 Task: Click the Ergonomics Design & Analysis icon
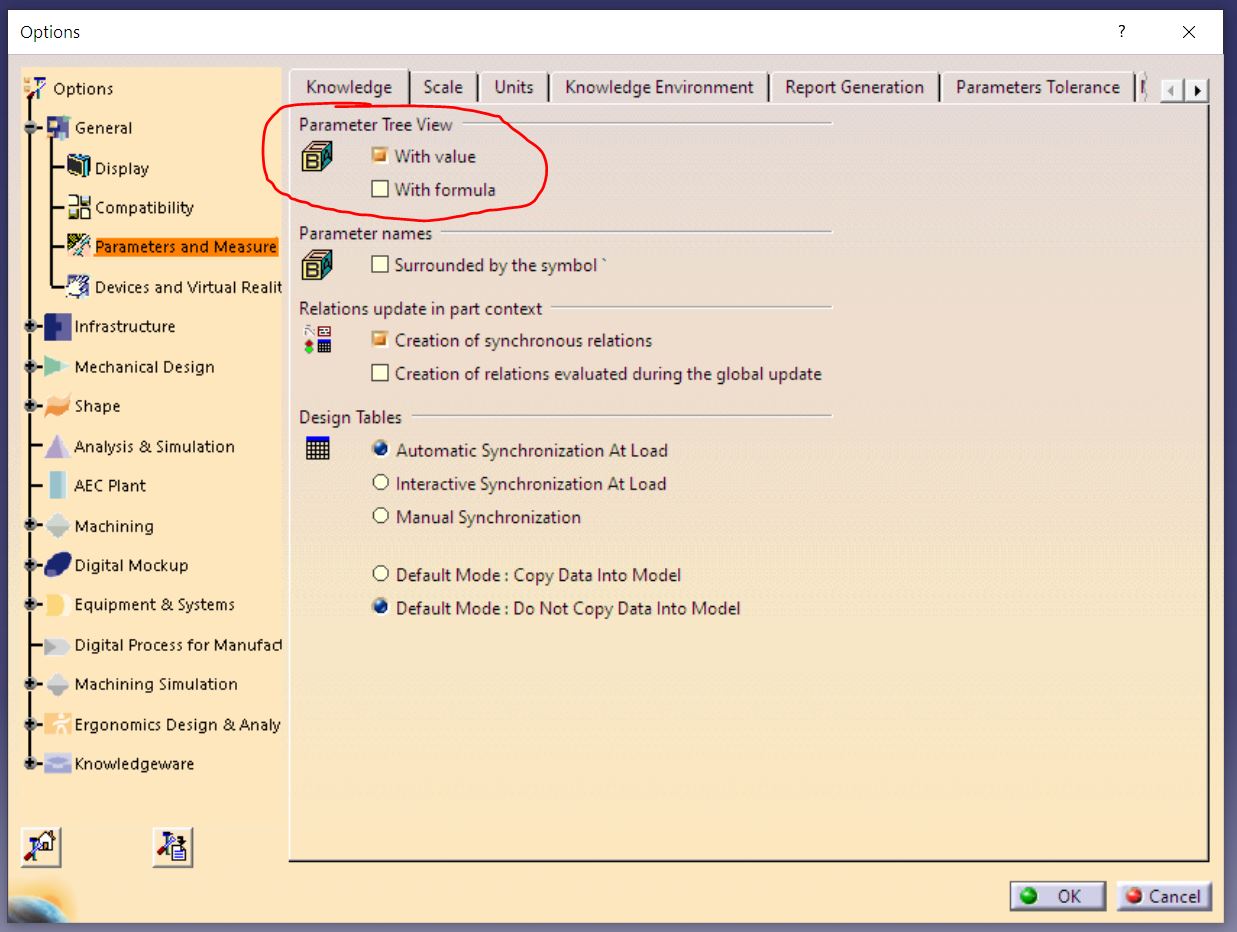(58, 724)
